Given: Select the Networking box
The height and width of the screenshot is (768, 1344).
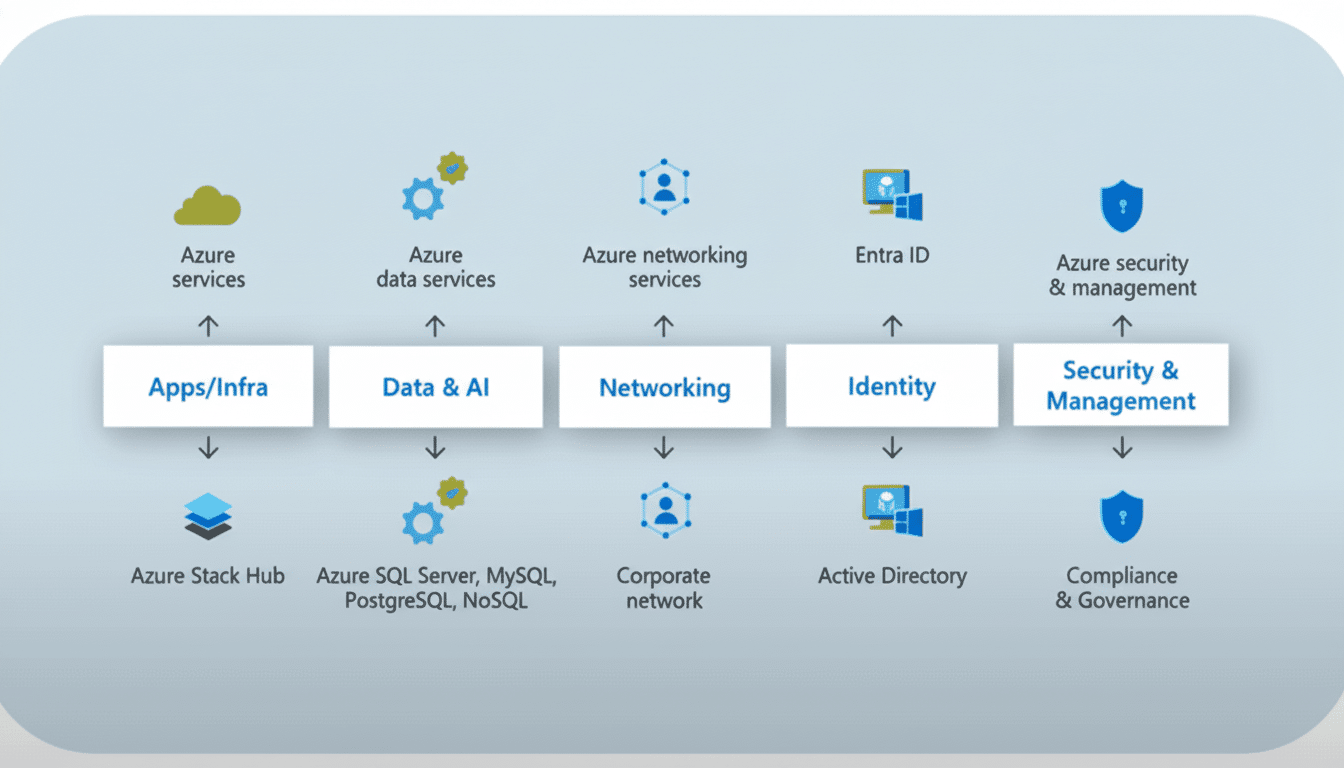Looking at the screenshot, I should pos(664,387).
